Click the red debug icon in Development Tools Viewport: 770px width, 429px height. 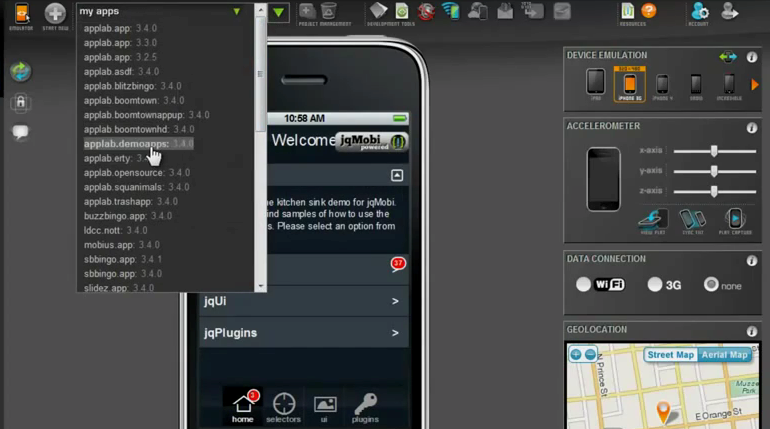click(426, 11)
